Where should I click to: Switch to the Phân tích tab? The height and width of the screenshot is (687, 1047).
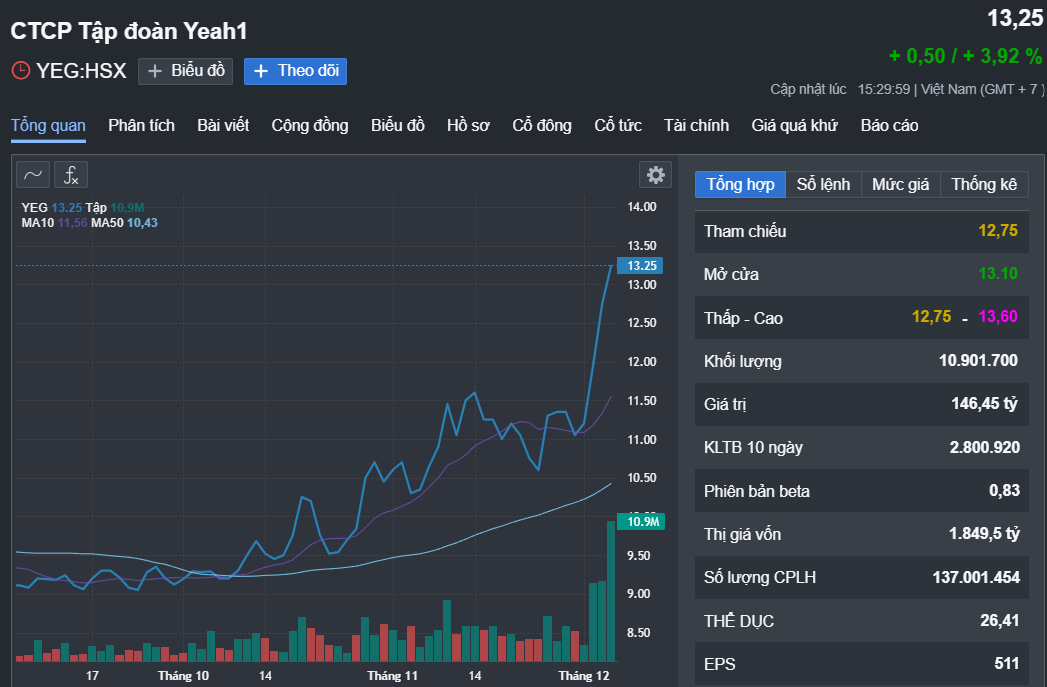tap(142, 126)
